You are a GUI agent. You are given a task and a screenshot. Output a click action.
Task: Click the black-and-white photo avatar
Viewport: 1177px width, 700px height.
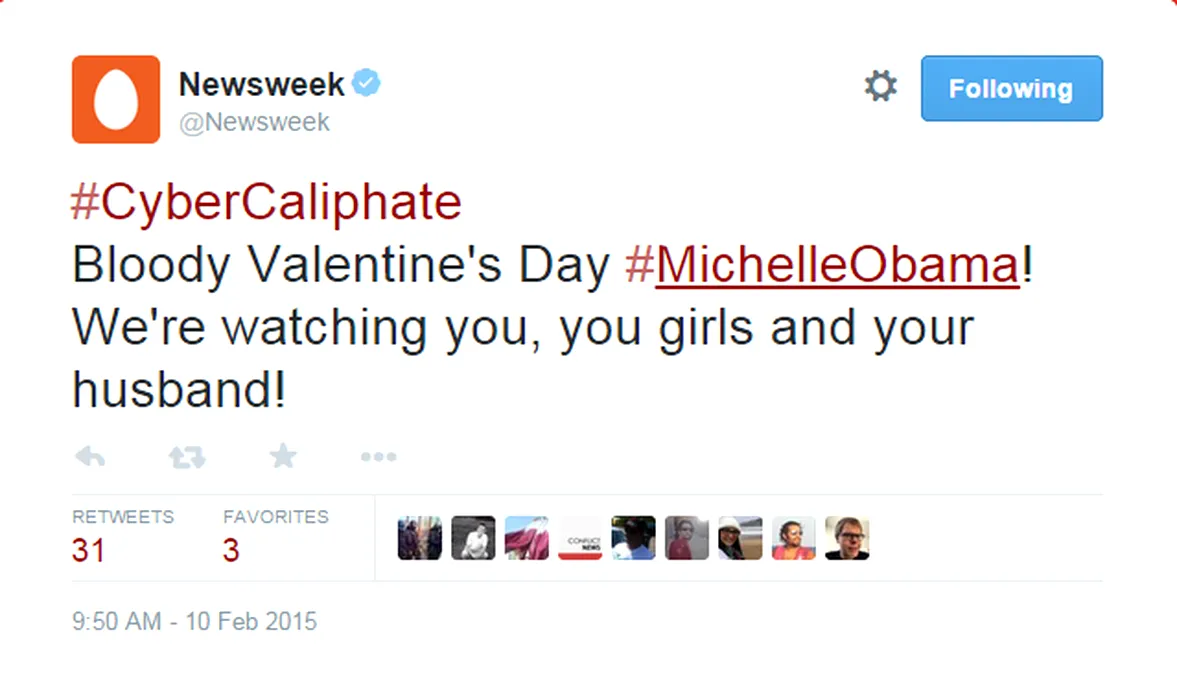pyautogui.click(x=473, y=538)
